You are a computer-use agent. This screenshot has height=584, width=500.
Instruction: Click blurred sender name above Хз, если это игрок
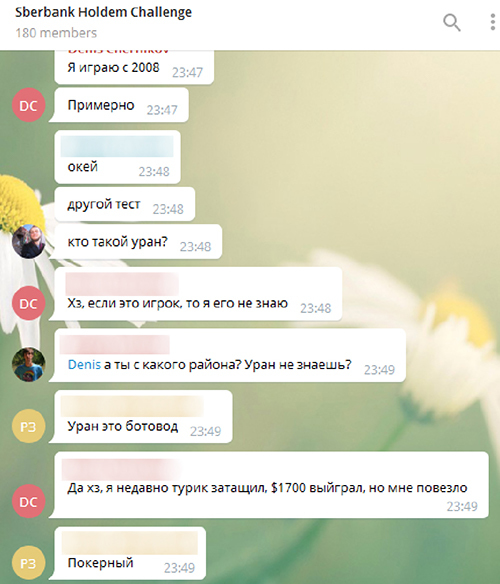[x=122, y=284]
